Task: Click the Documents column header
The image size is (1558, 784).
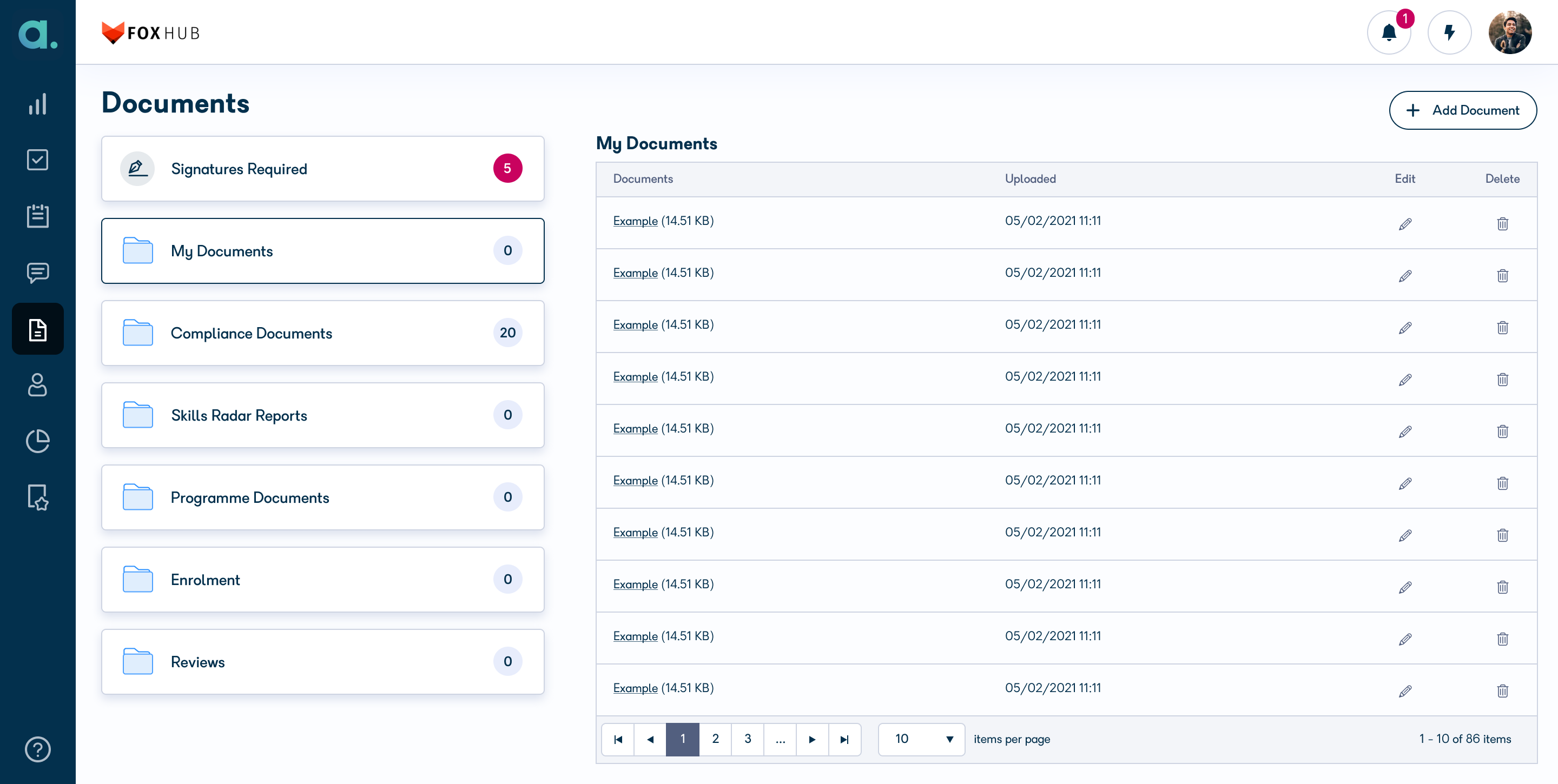Action: pyautogui.click(x=643, y=179)
